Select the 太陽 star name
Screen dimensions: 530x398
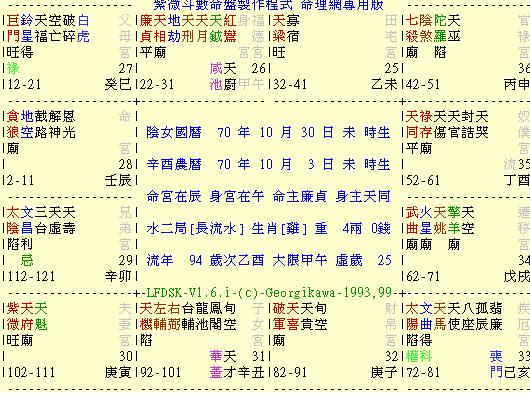point(412,317)
